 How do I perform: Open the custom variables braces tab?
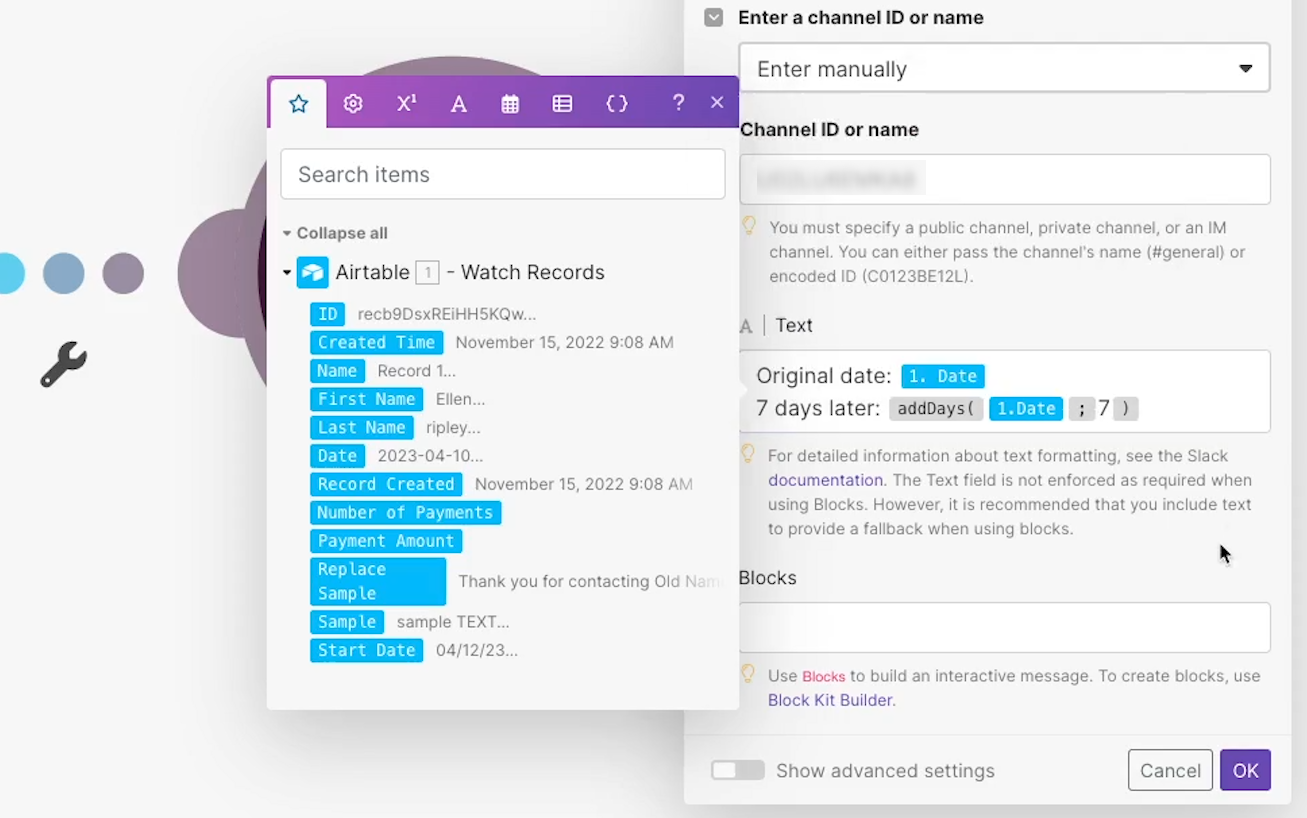point(617,104)
